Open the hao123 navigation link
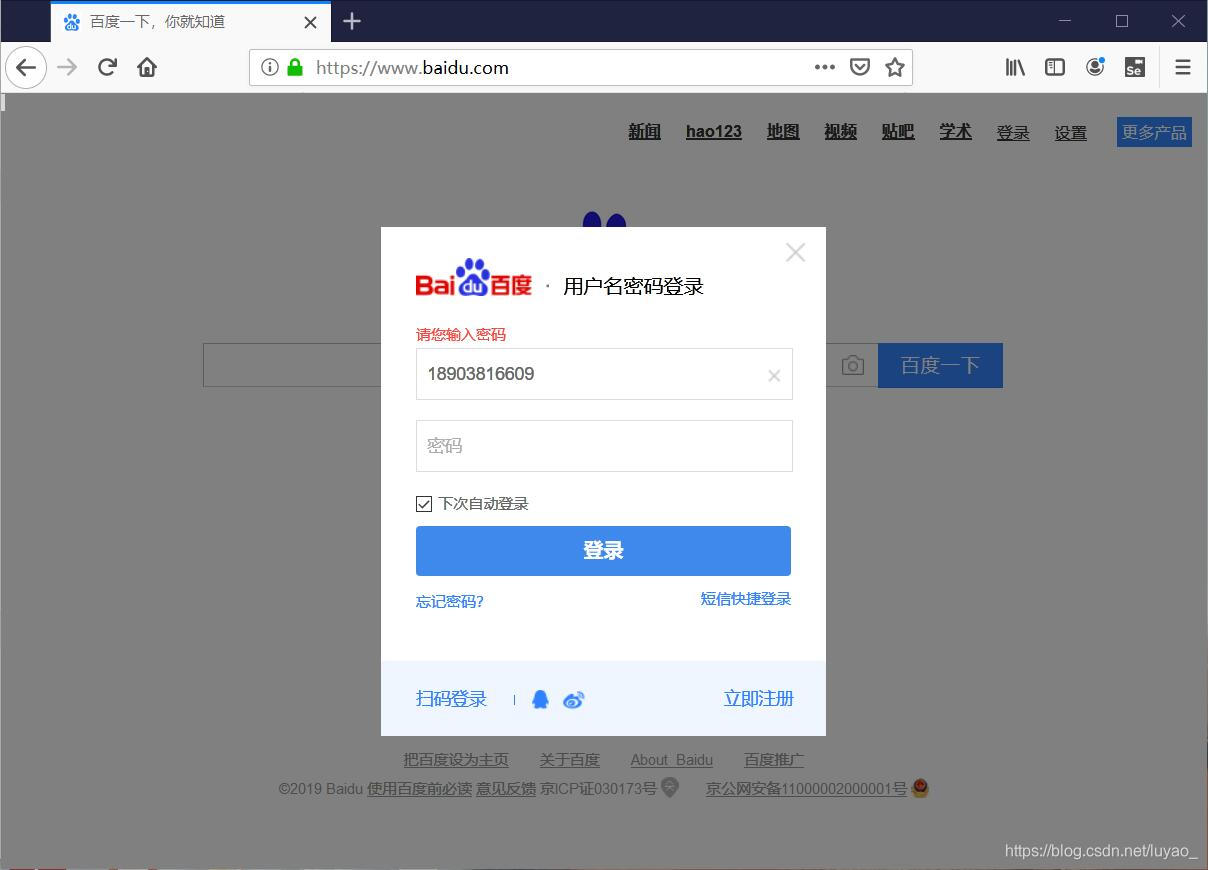1208x870 pixels. (714, 131)
